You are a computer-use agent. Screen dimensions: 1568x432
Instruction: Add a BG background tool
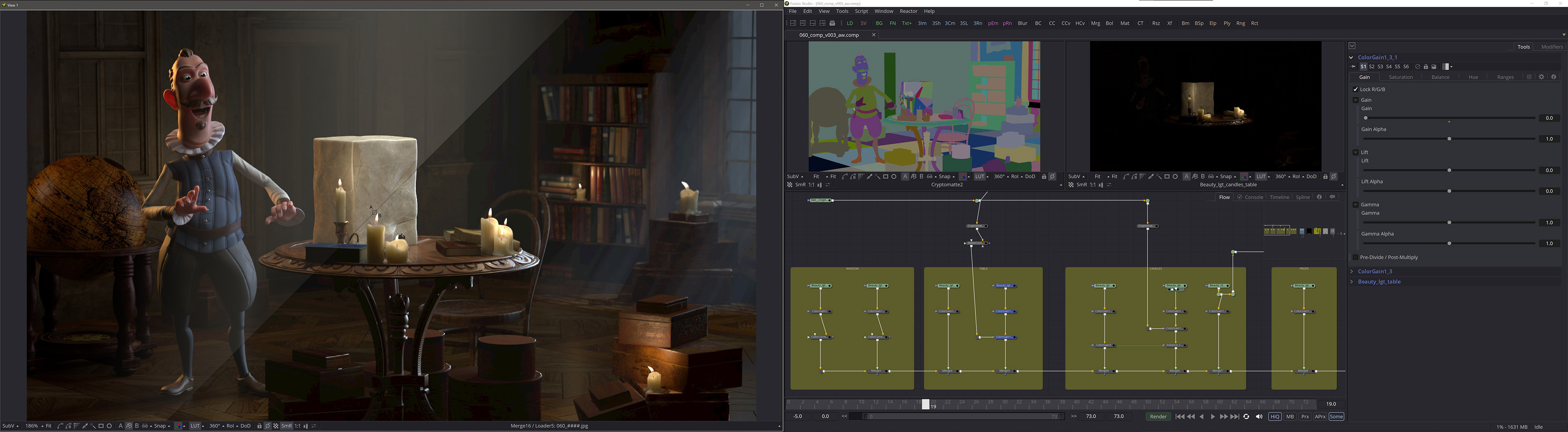(x=879, y=23)
